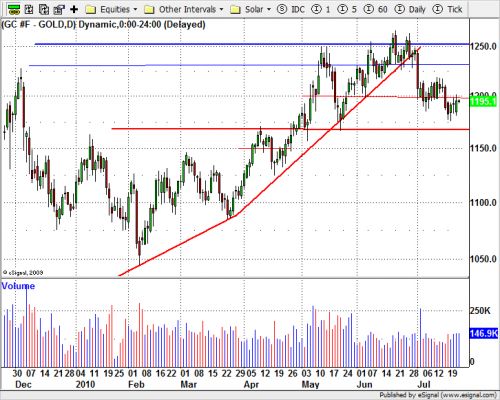The height and width of the screenshot is (400, 500).
Task: Open the Solar folder dropdown
Action: pyautogui.click(x=251, y=9)
